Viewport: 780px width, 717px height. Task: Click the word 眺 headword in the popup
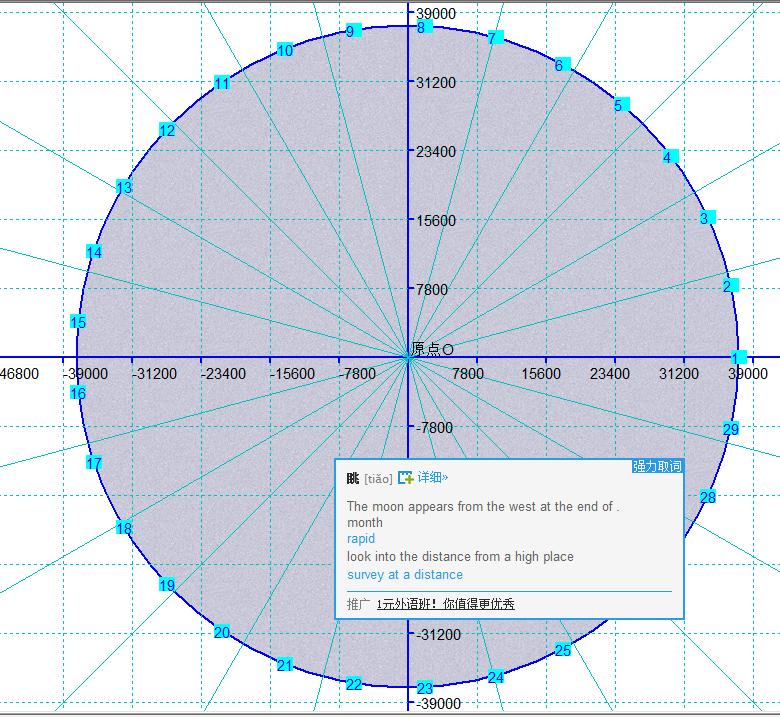[x=353, y=479]
